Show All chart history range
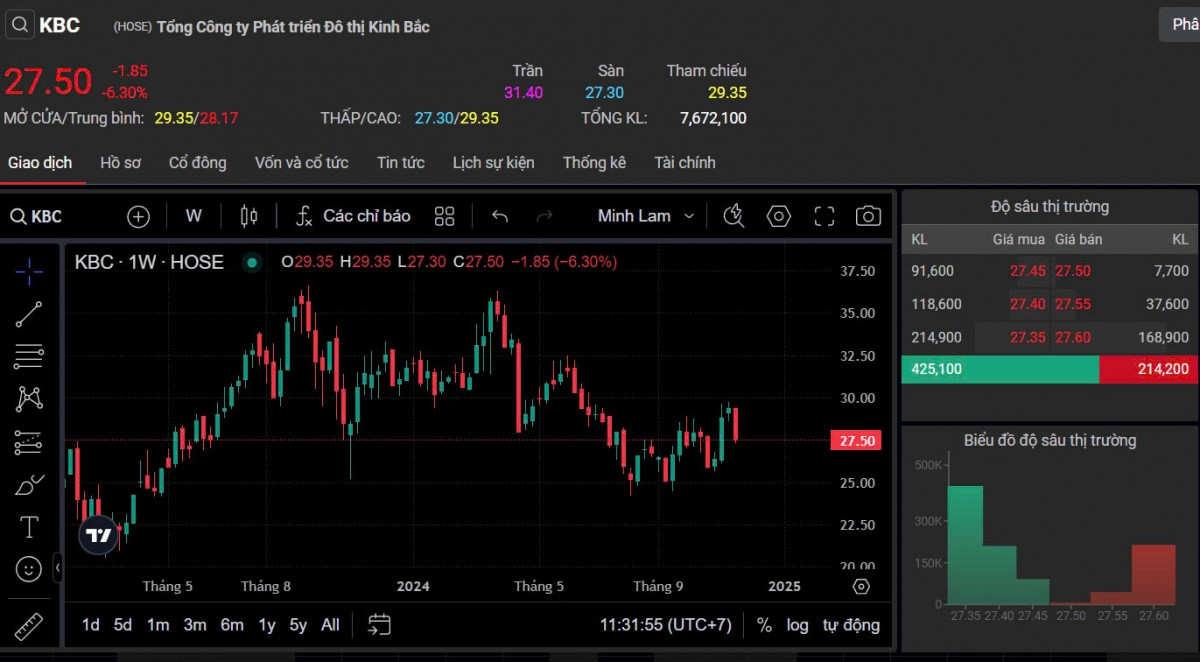The height and width of the screenshot is (662, 1200). point(330,625)
